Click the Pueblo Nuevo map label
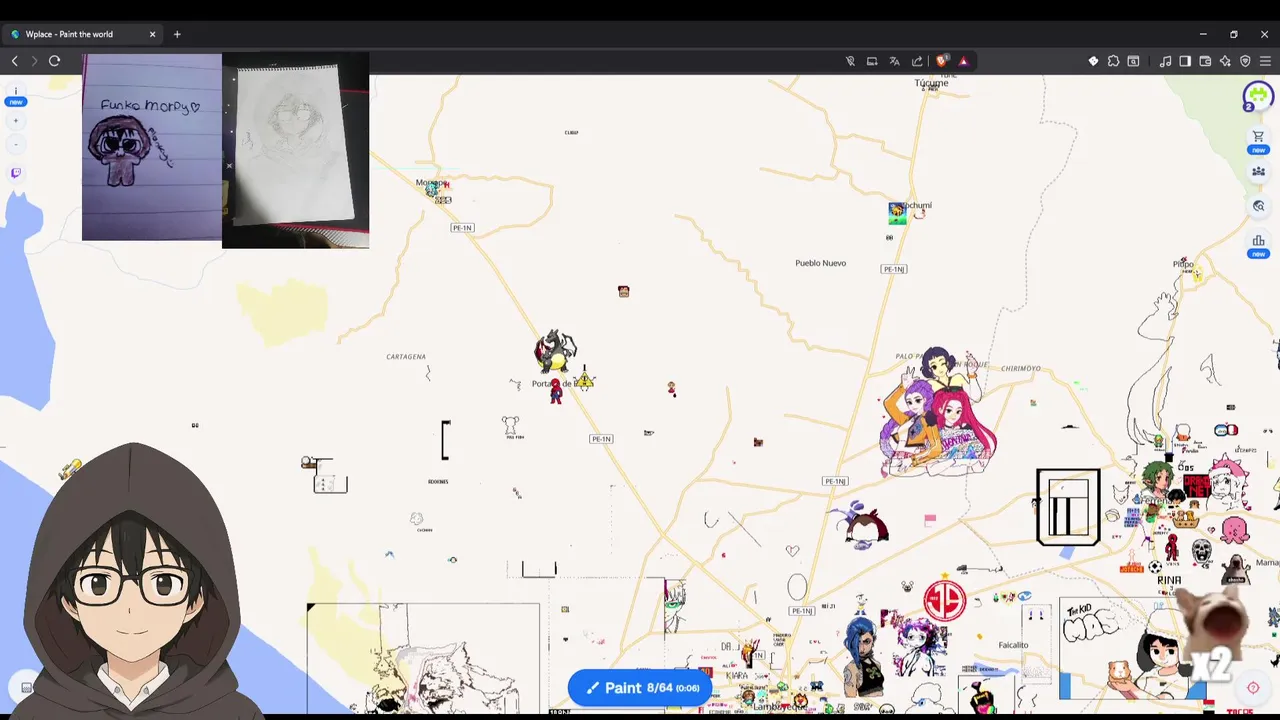The image size is (1280, 720). coord(820,263)
